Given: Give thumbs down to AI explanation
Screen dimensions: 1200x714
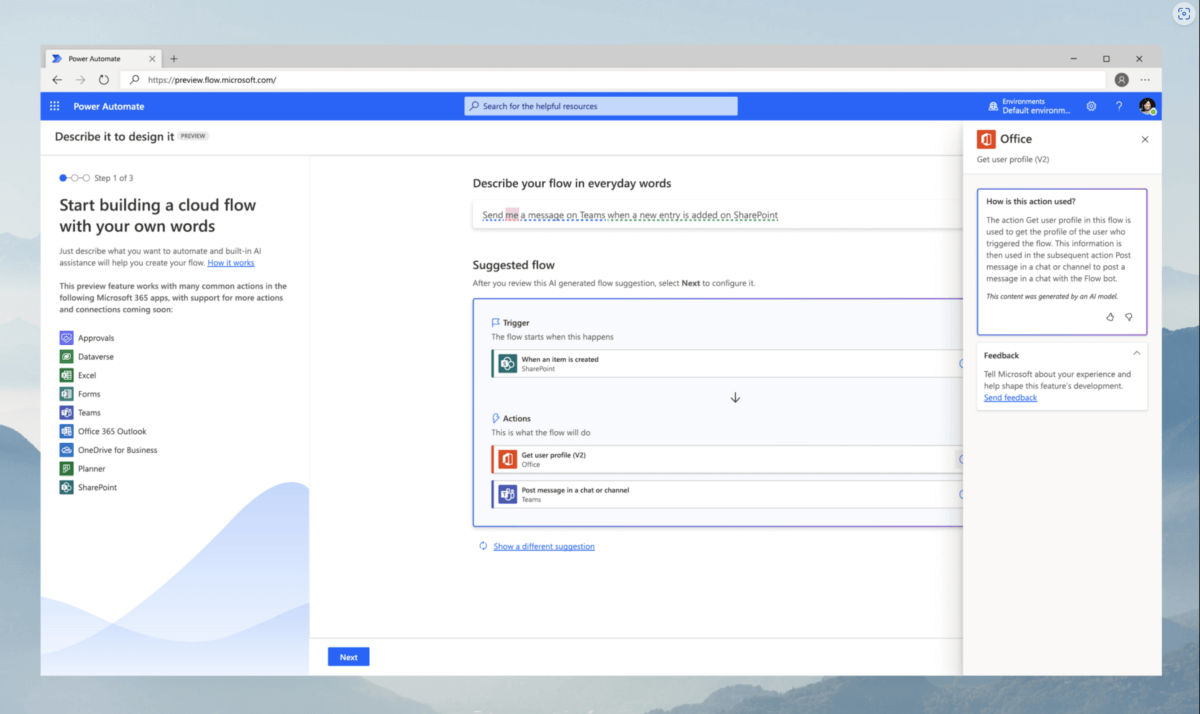Looking at the screenshot, I should [1129, 317].
